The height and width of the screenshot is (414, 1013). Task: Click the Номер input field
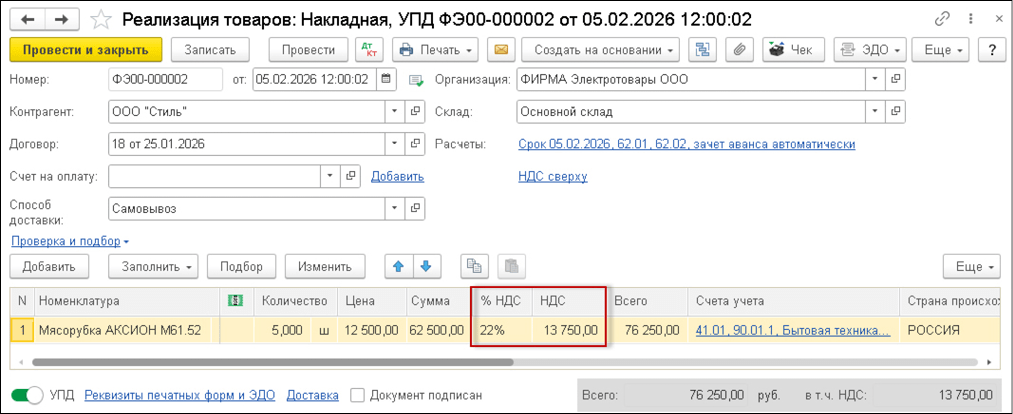tap(166, 79)
